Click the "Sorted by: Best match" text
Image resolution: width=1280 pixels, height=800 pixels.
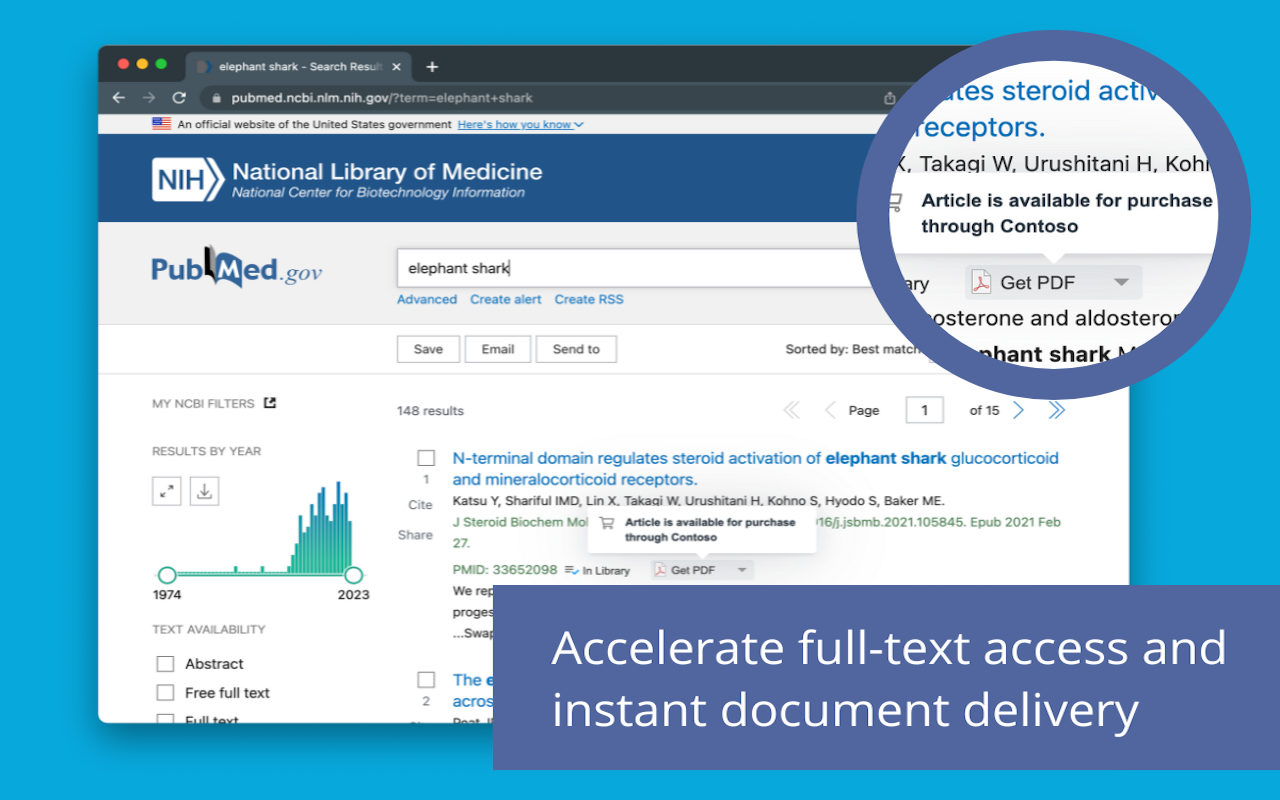coord(853,349)
